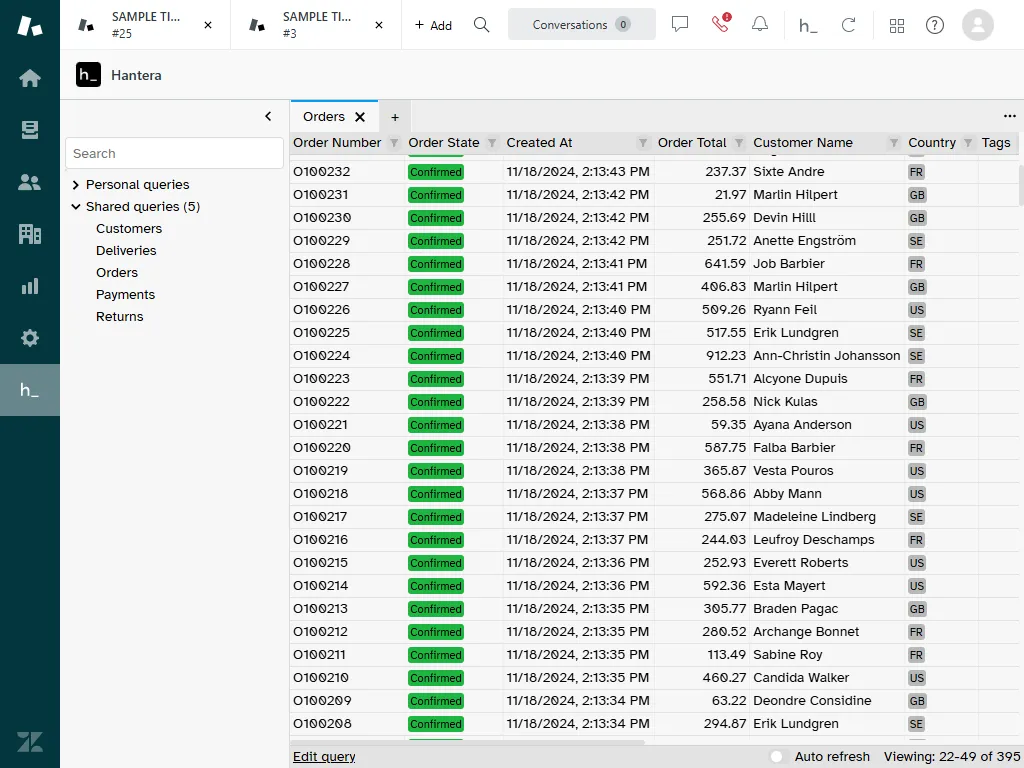This screenshot has height=768, width=1024.
Task: Click the Add button to create a ticket
Action: (432, 25)
